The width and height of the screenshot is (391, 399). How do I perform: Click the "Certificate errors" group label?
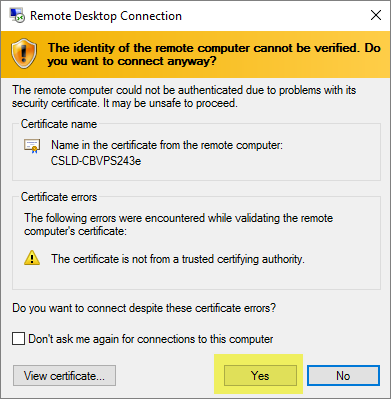[x=59, y=197]
